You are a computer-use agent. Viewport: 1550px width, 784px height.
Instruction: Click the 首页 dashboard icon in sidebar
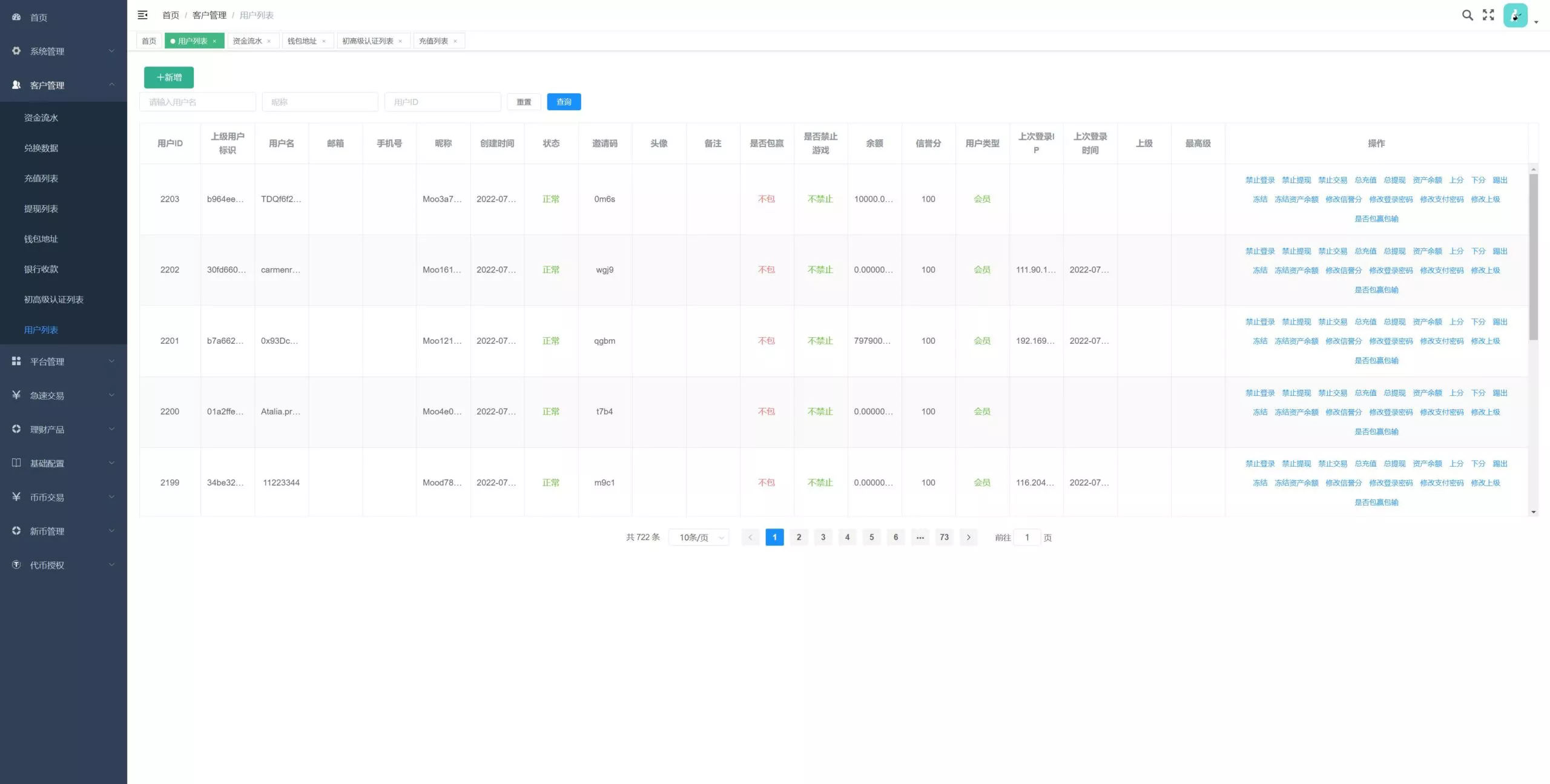coord(16,18)
